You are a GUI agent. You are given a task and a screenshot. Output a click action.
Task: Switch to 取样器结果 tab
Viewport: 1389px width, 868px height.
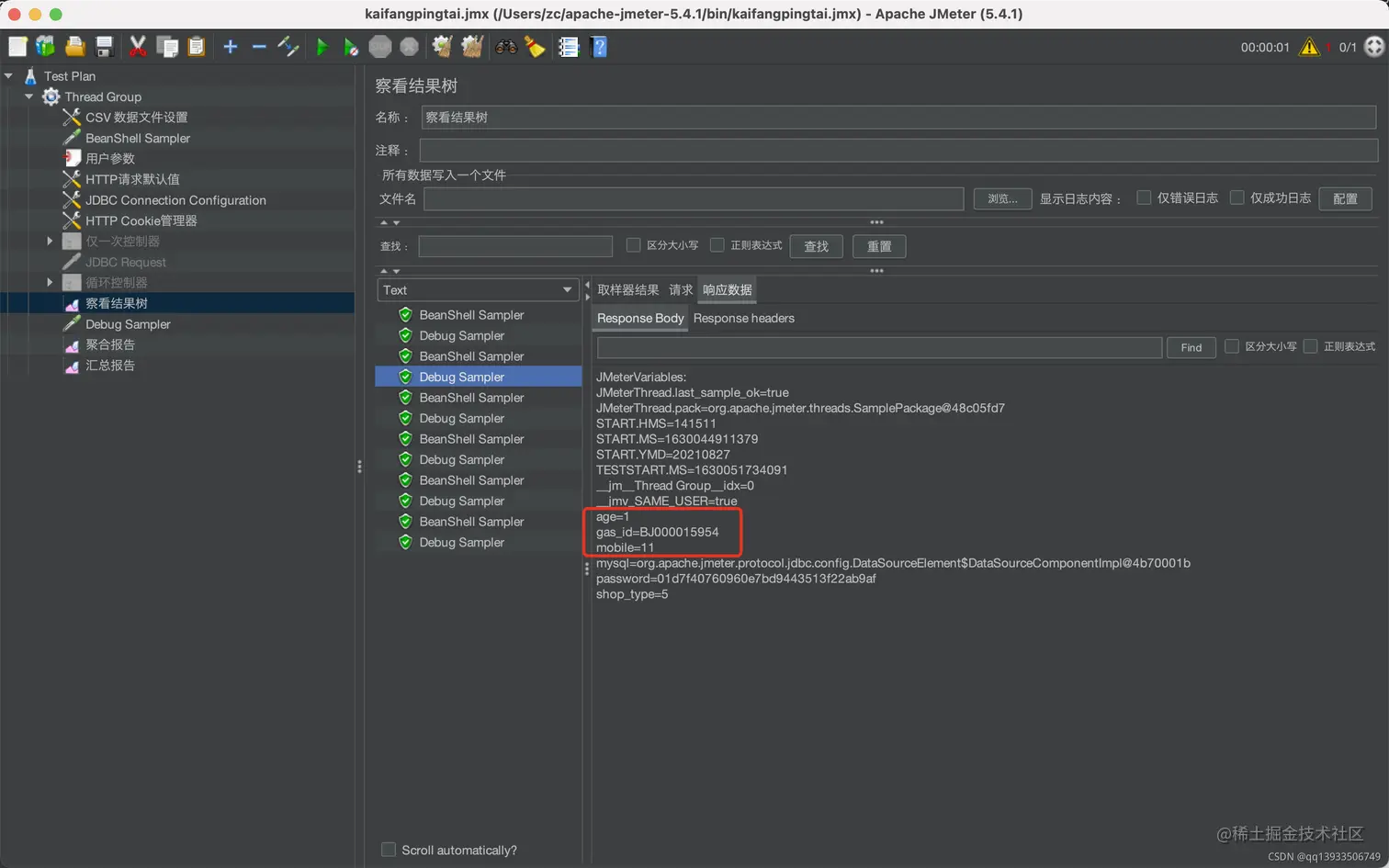pos(628,290)
